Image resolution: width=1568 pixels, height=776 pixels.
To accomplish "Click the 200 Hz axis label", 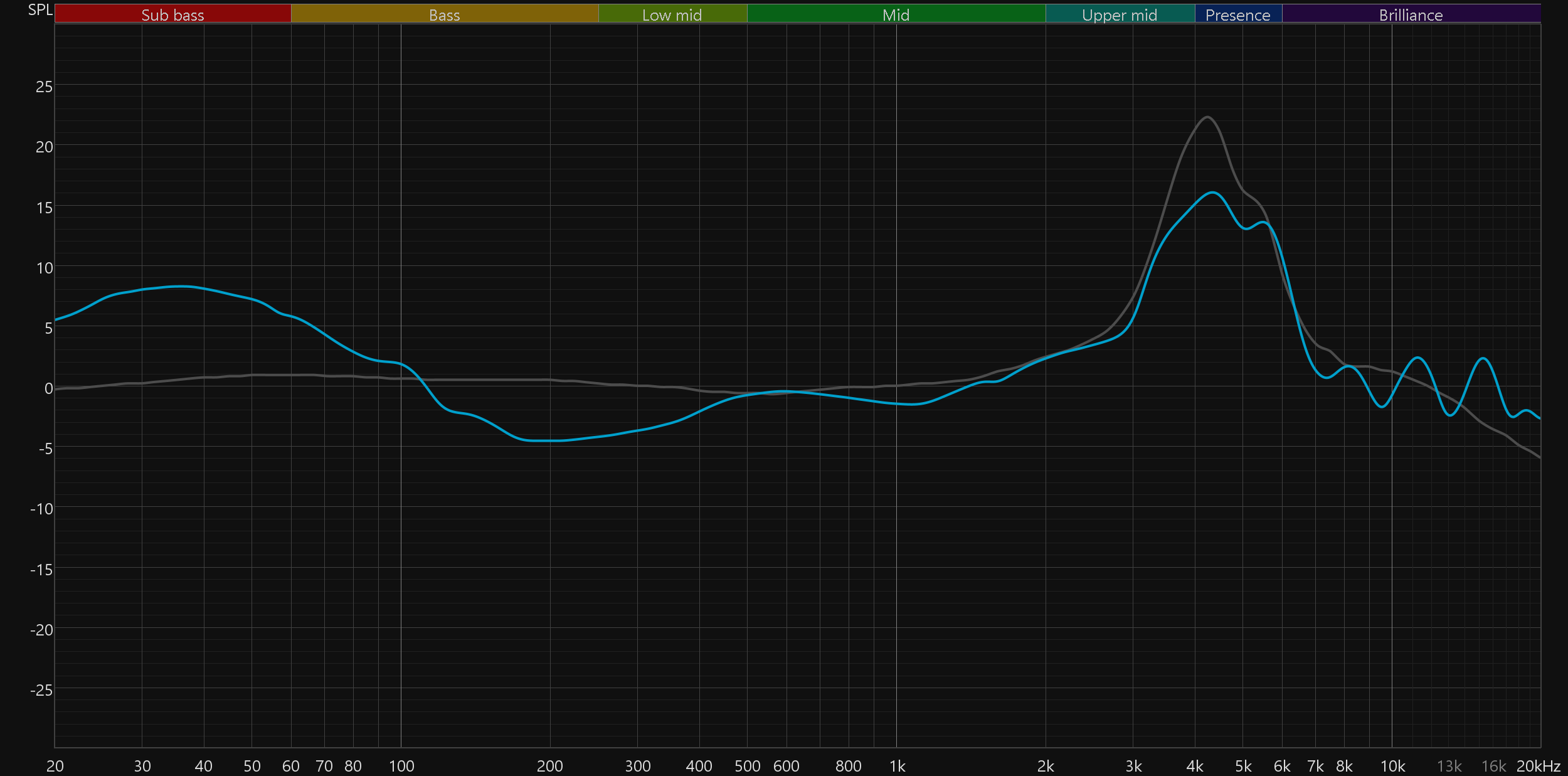I will (550, 766).
